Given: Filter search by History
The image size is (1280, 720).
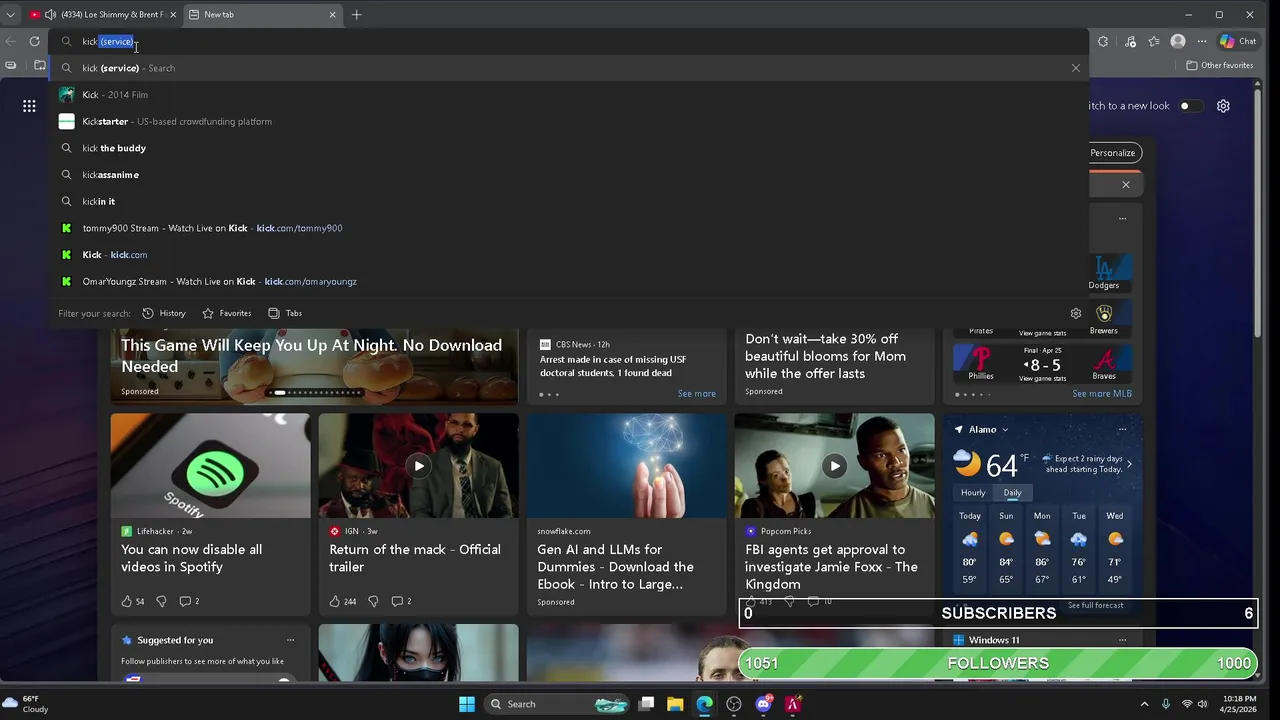Looking at the screenshot, I should [x=164, y=313].
